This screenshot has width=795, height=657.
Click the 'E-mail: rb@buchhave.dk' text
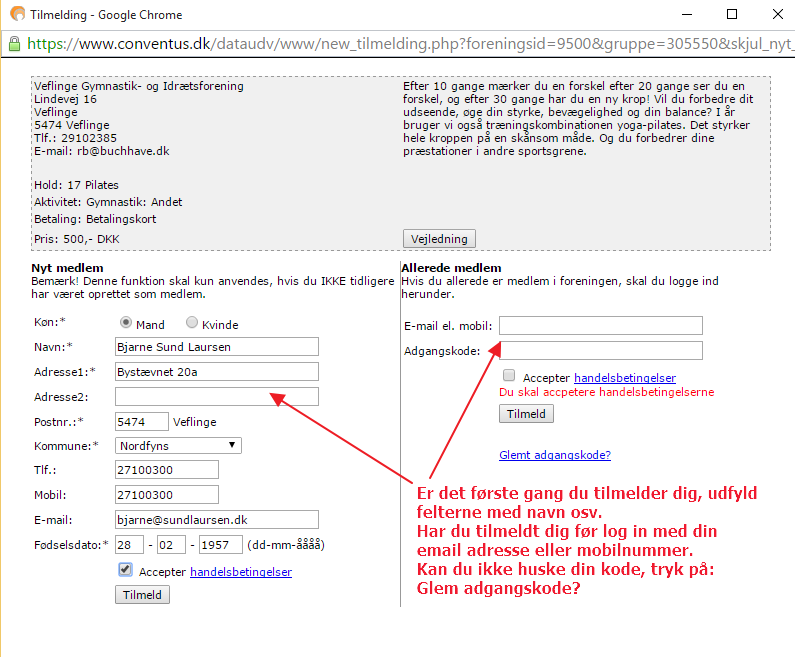101,151
